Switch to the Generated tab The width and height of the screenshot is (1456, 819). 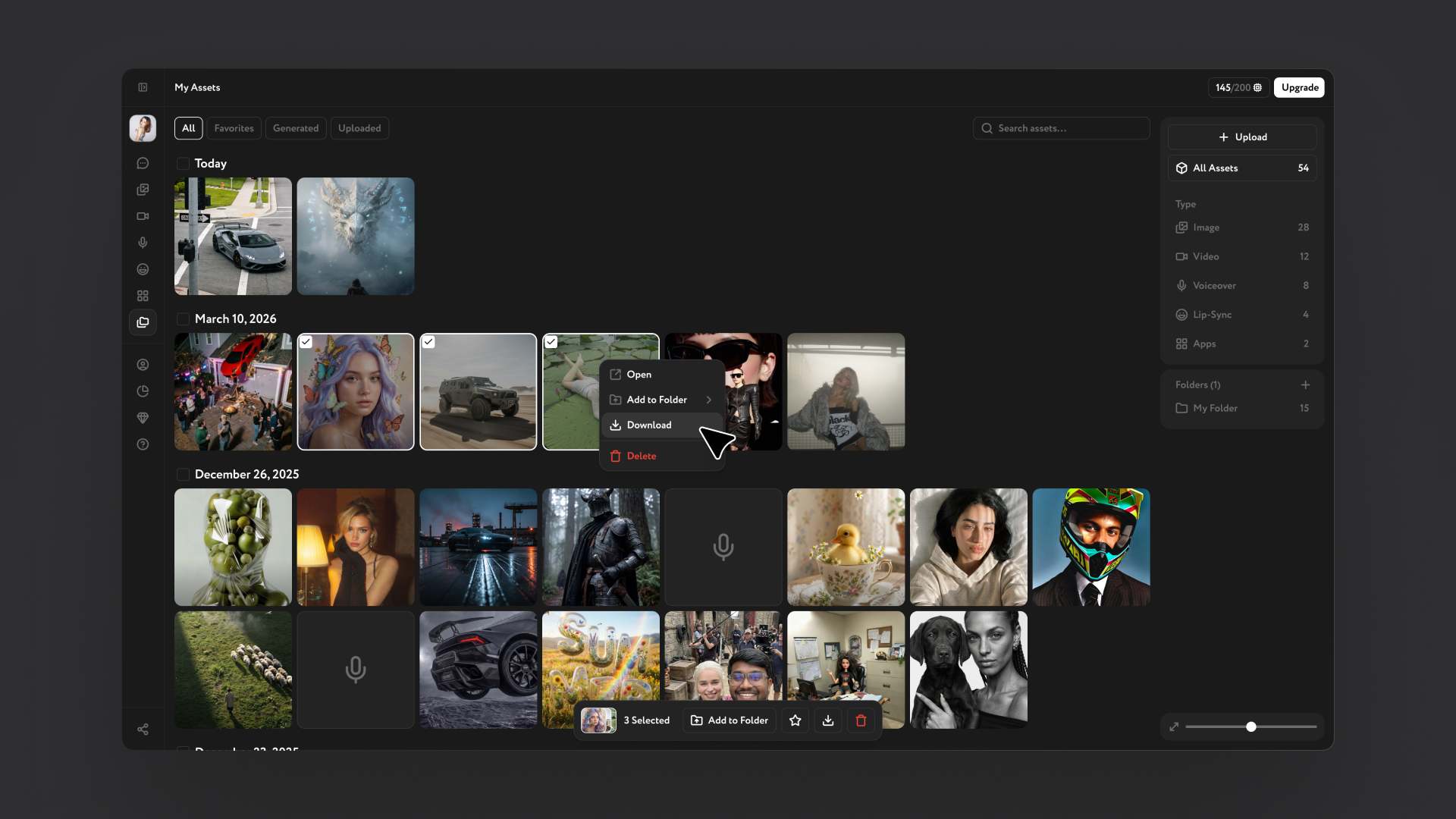(296, 128)
